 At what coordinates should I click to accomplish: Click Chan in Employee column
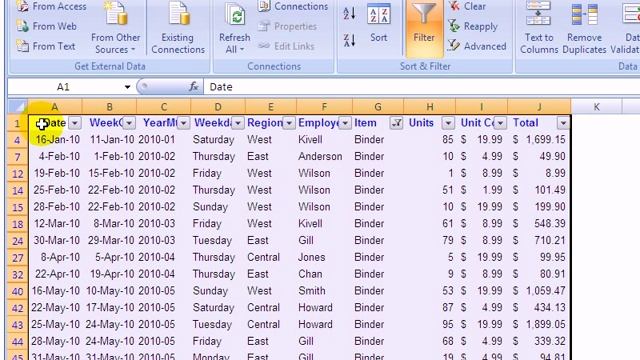pos(324,274)
